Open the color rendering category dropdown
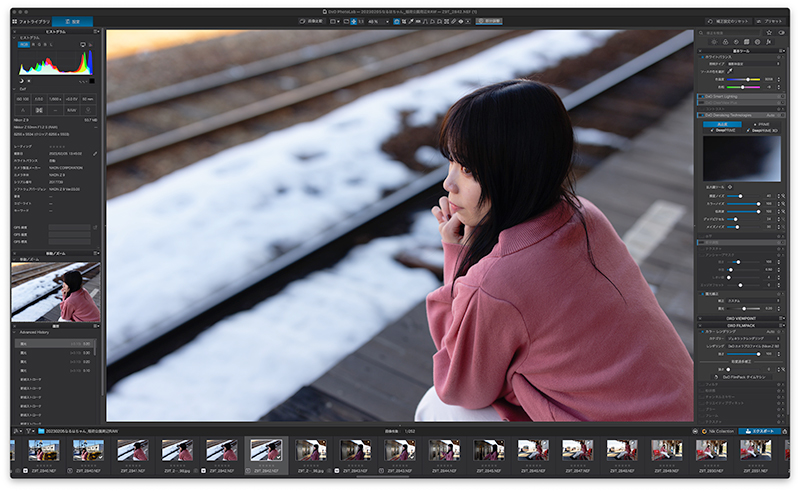This screenshot has width=800, height=491. click(753, 338)
